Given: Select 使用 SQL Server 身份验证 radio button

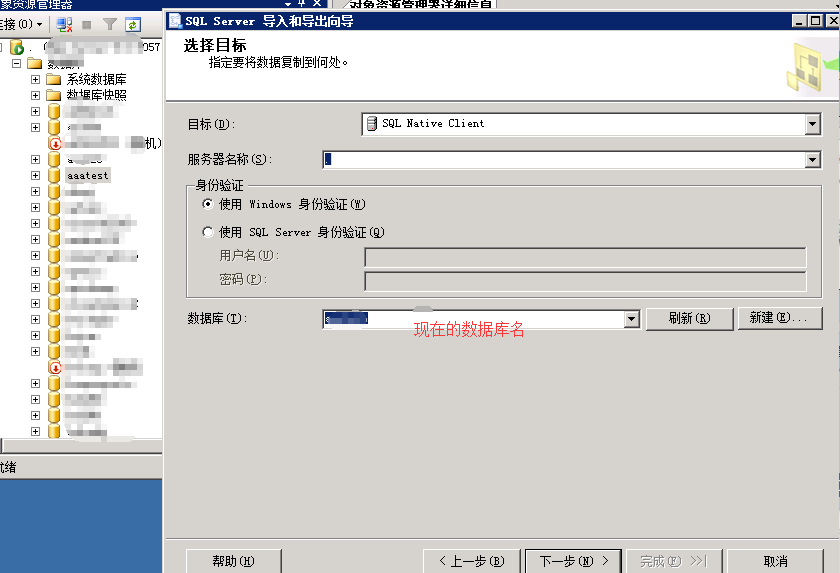Looking at the screenshot, I should click(x=208, y=232).
